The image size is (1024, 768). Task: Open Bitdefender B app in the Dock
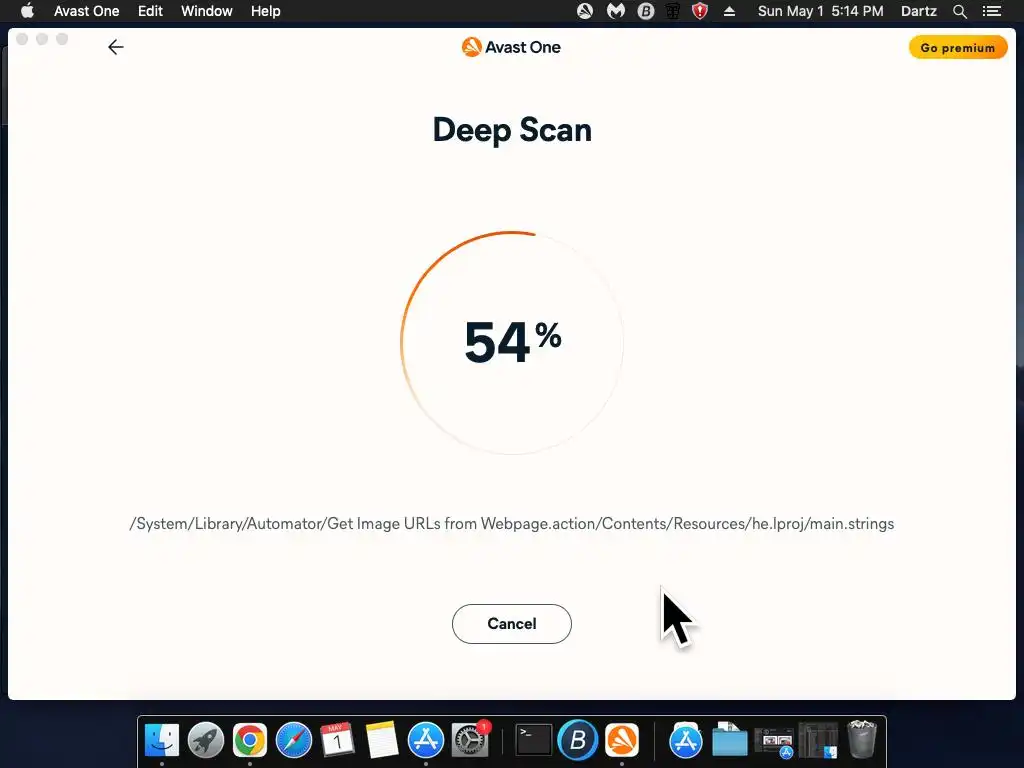[578, 741]
